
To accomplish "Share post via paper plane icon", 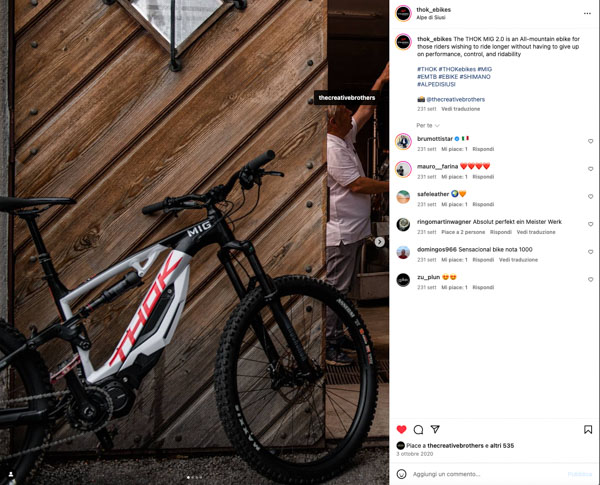I will (435, 429).
